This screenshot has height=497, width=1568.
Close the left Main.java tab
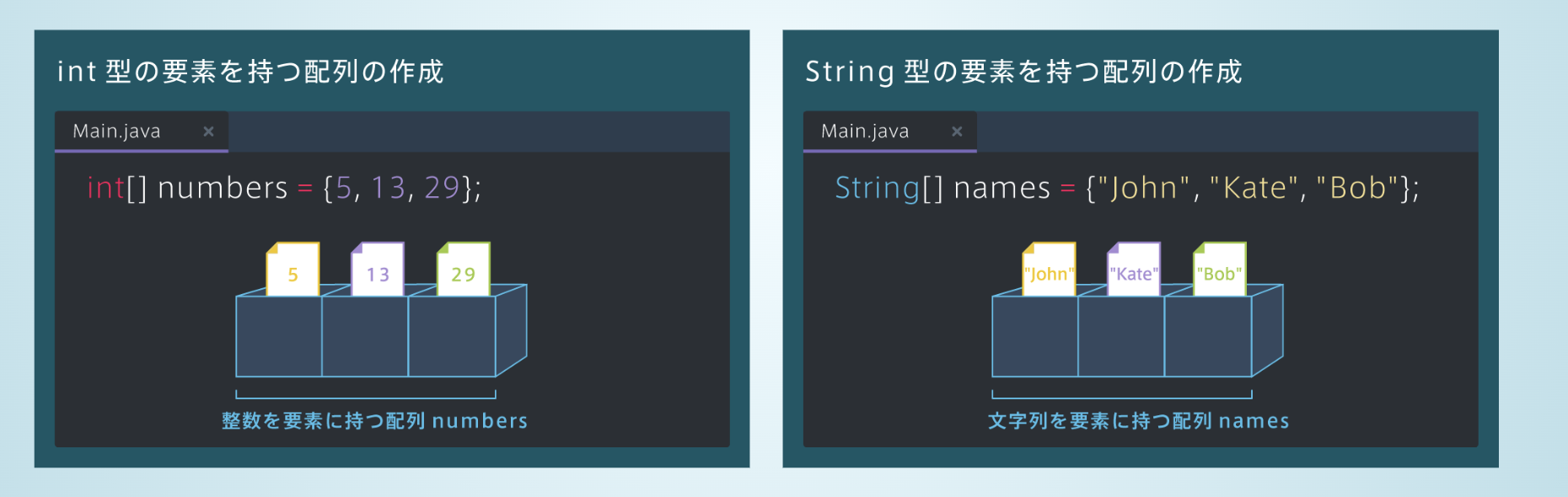(x=208, y=131)
